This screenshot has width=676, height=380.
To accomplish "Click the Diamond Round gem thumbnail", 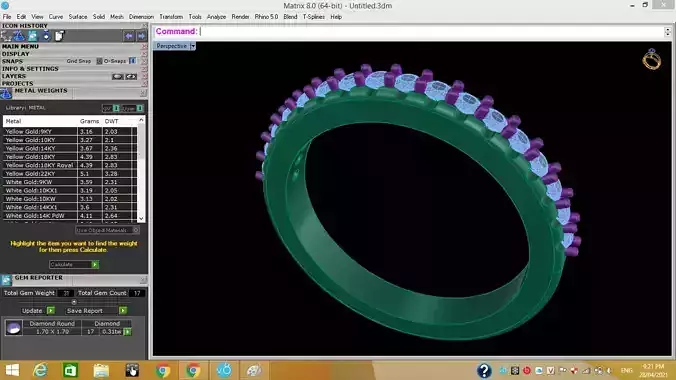I will pyautogui.click(x=13, y=328).
